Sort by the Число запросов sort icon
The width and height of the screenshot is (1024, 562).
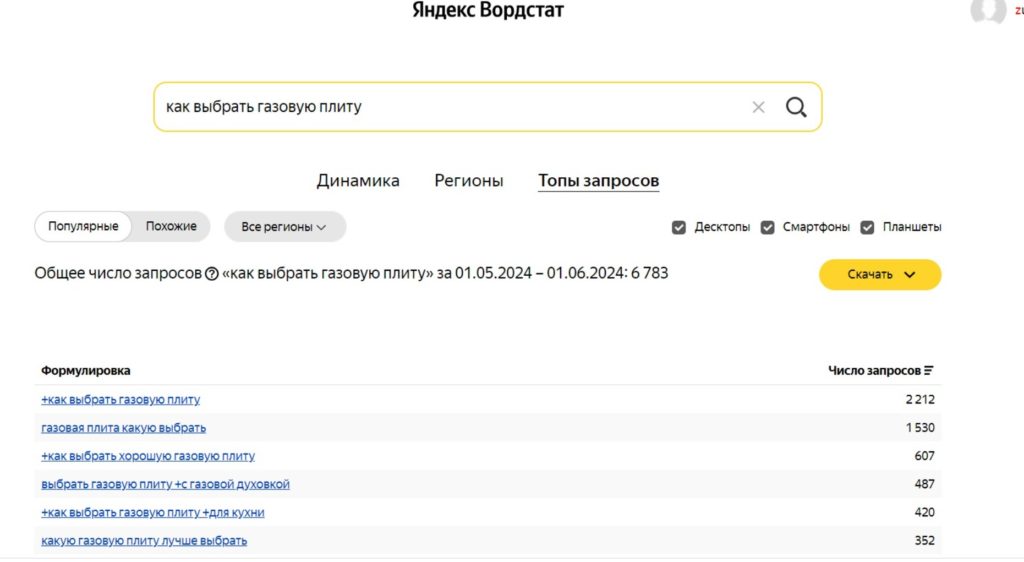[929, 371]
